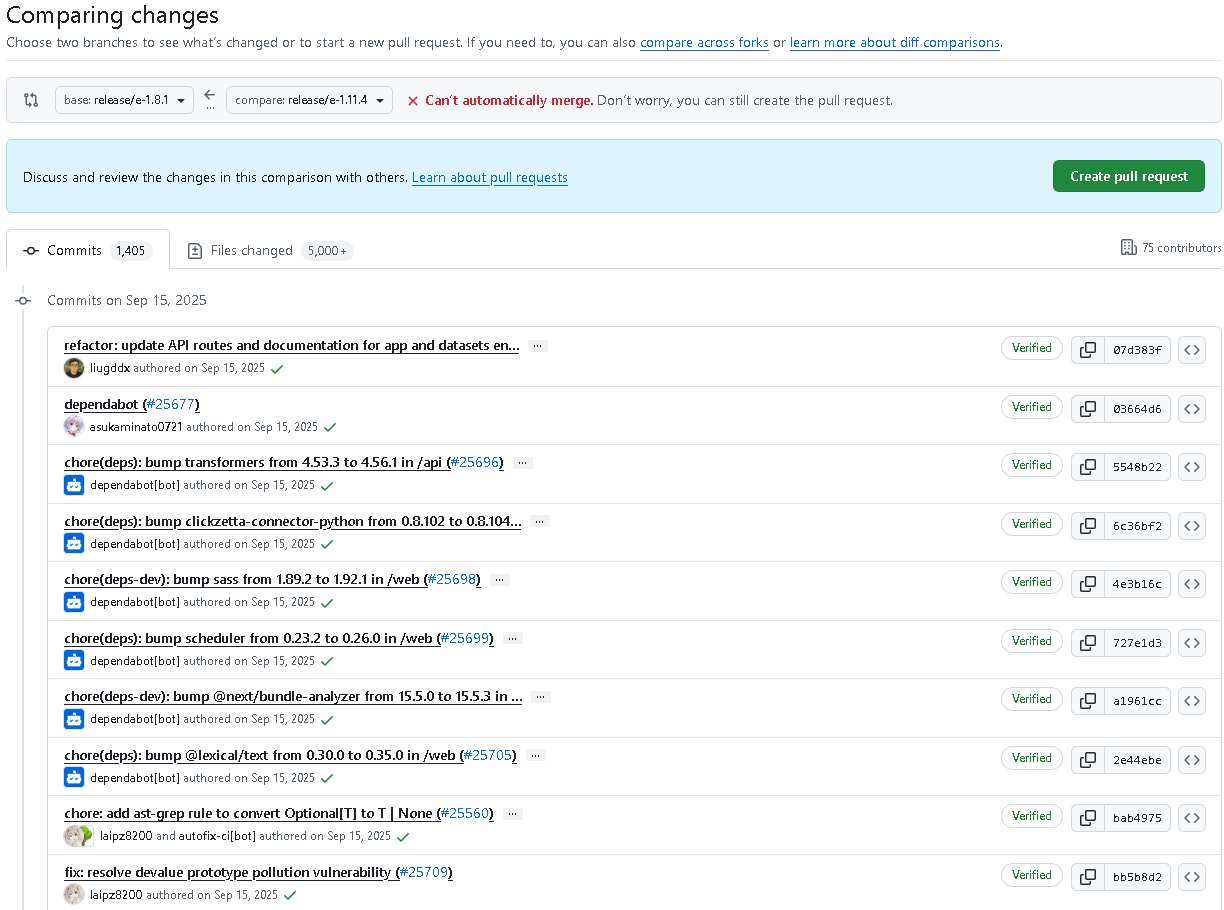This screenshot has height=910, width=1224.
Task: Copy full SHA for commit 2e44ebe
Action: (x=1087, y=760)
